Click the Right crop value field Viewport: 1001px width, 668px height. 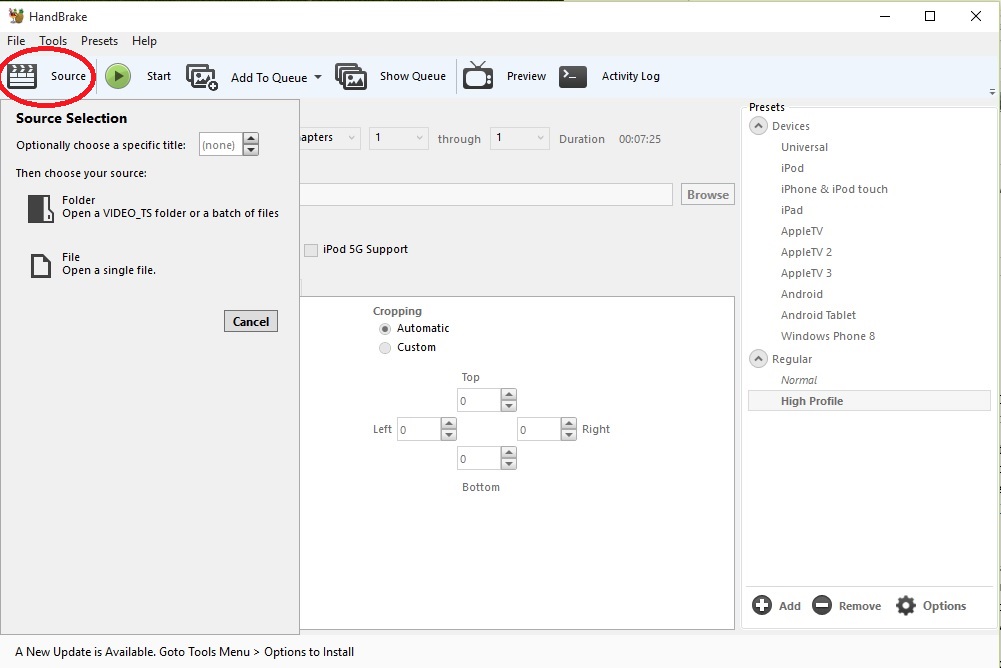coord(539,429)
